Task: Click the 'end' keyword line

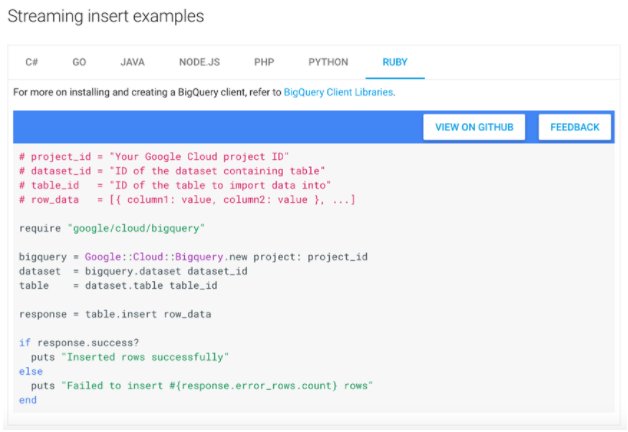Action: tap(28, 400)
